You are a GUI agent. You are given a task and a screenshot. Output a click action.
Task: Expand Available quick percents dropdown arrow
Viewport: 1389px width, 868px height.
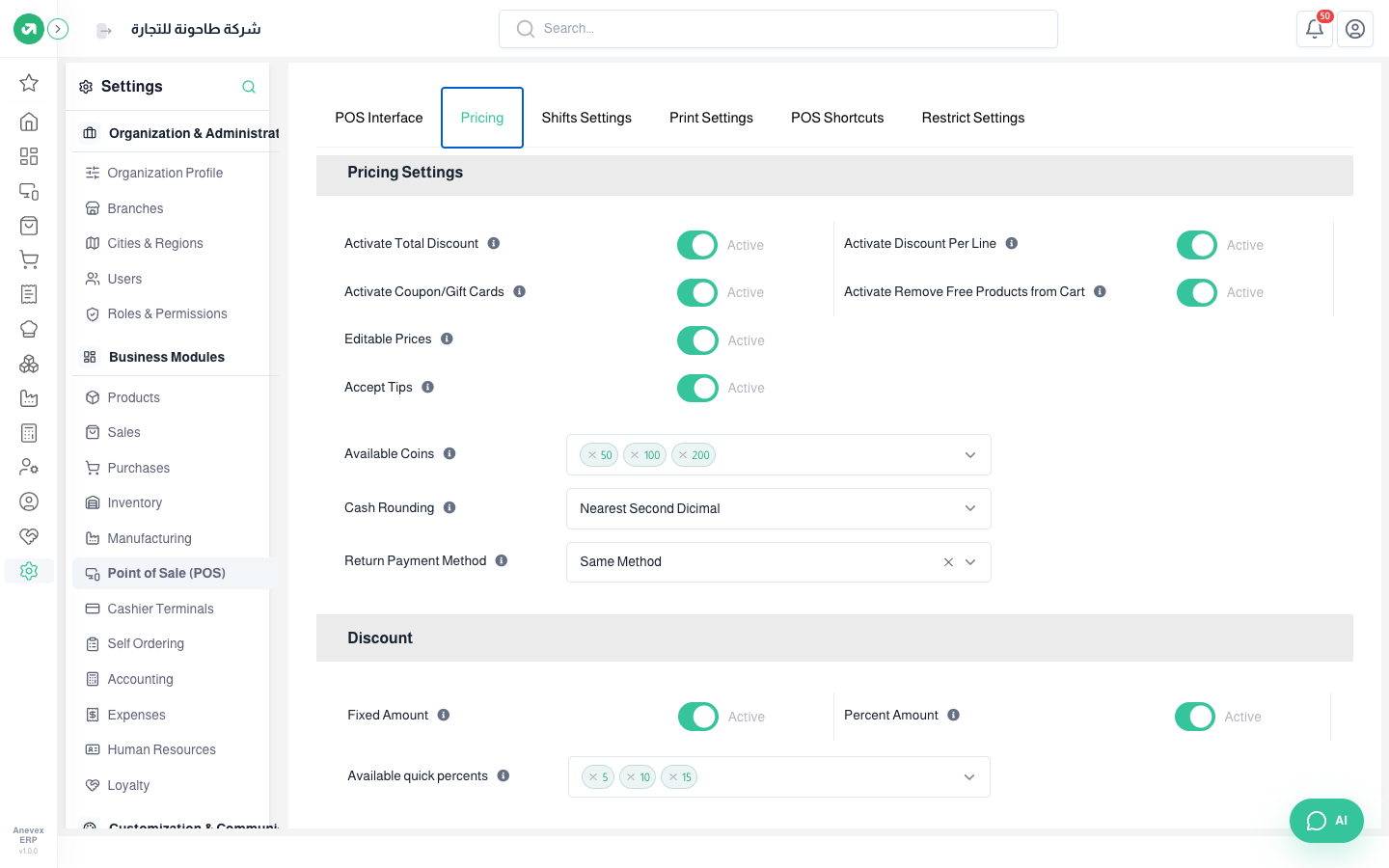pos(969,777)
